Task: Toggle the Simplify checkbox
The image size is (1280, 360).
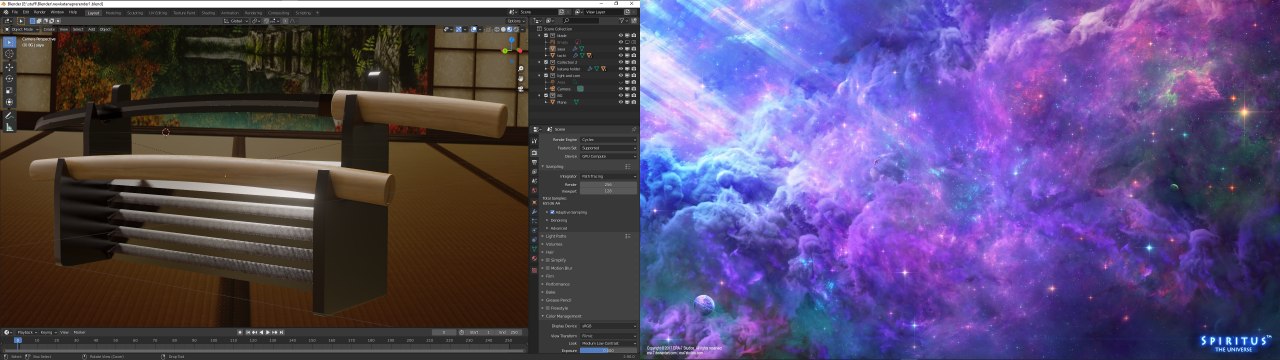Action: [549, 260]
